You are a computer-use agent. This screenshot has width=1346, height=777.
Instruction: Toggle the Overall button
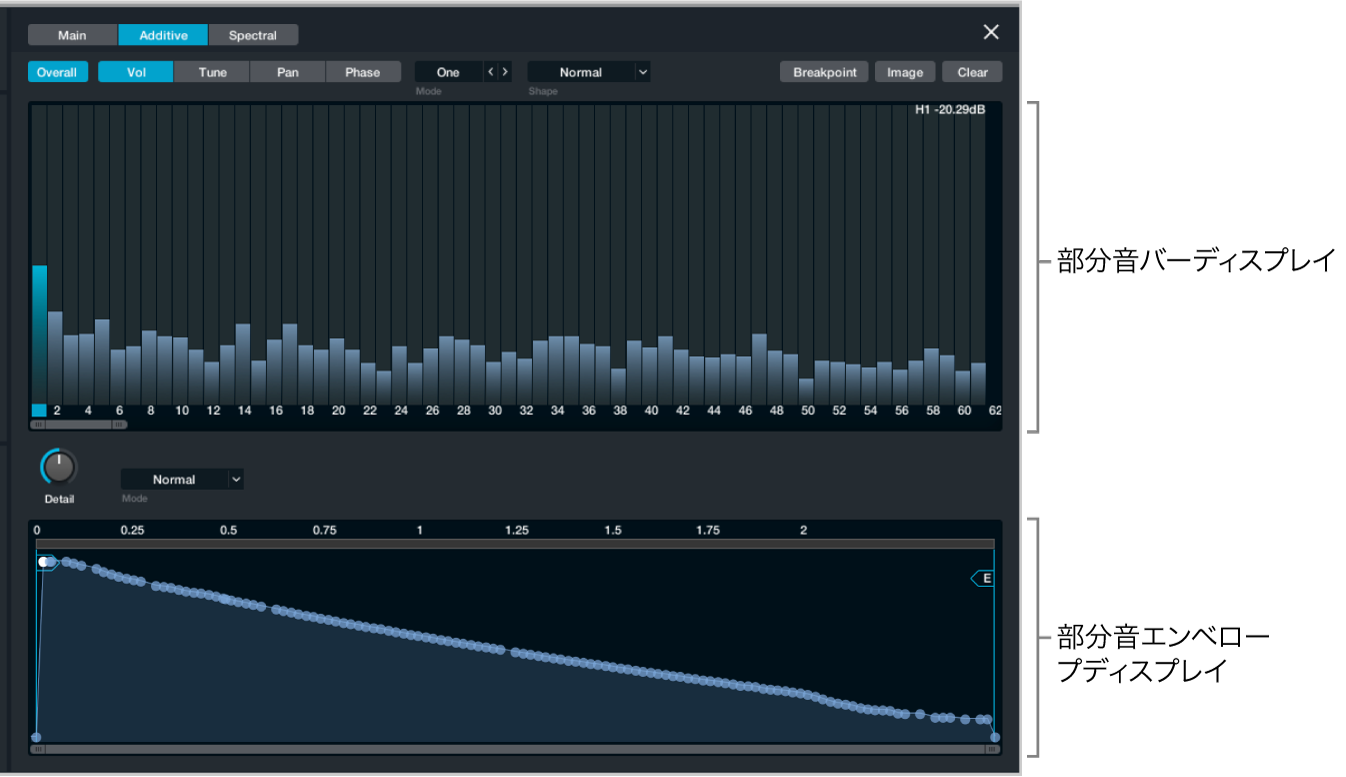(57, 72)
